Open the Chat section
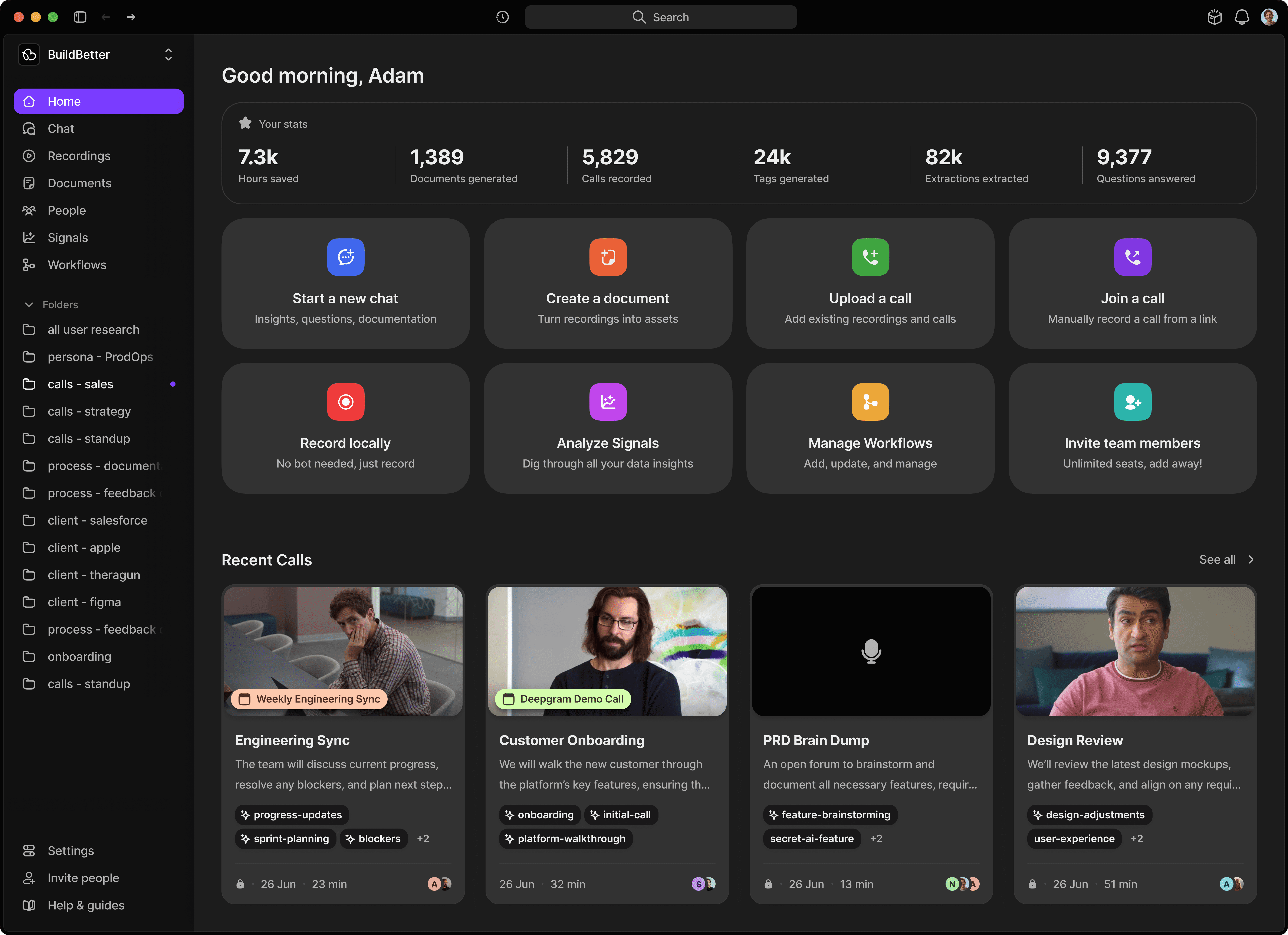The image size is (1288, 935). pos(60,128)
